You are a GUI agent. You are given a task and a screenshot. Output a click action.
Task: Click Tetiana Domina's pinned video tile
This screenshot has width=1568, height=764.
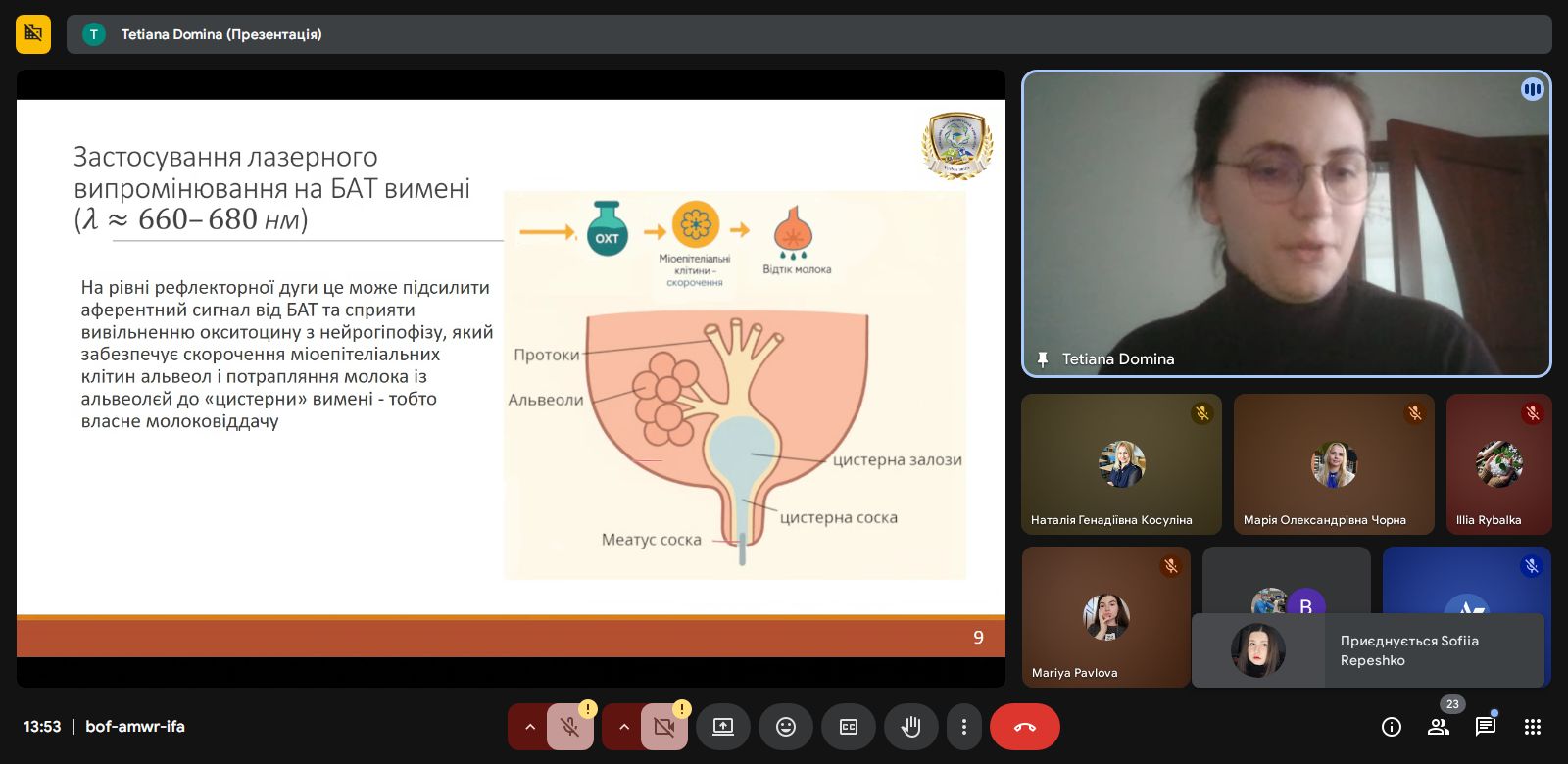pos(1286,223)
